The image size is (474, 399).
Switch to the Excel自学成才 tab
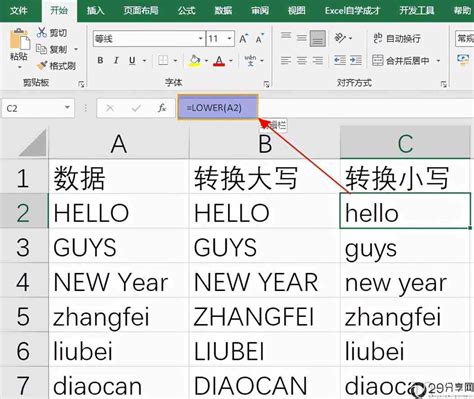tap(352, 11)
